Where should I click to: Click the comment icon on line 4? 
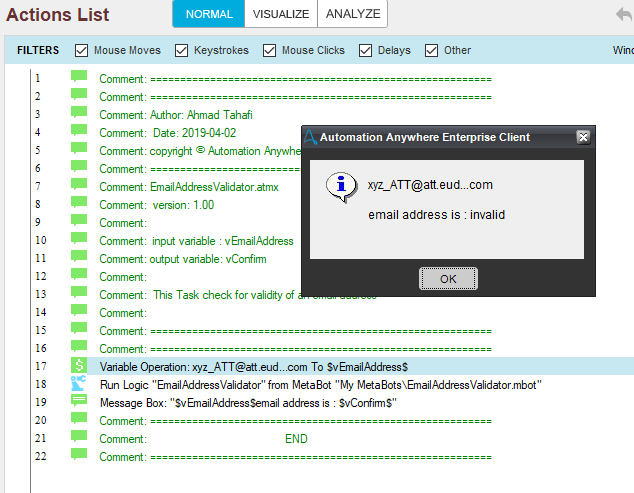point(79,130)
